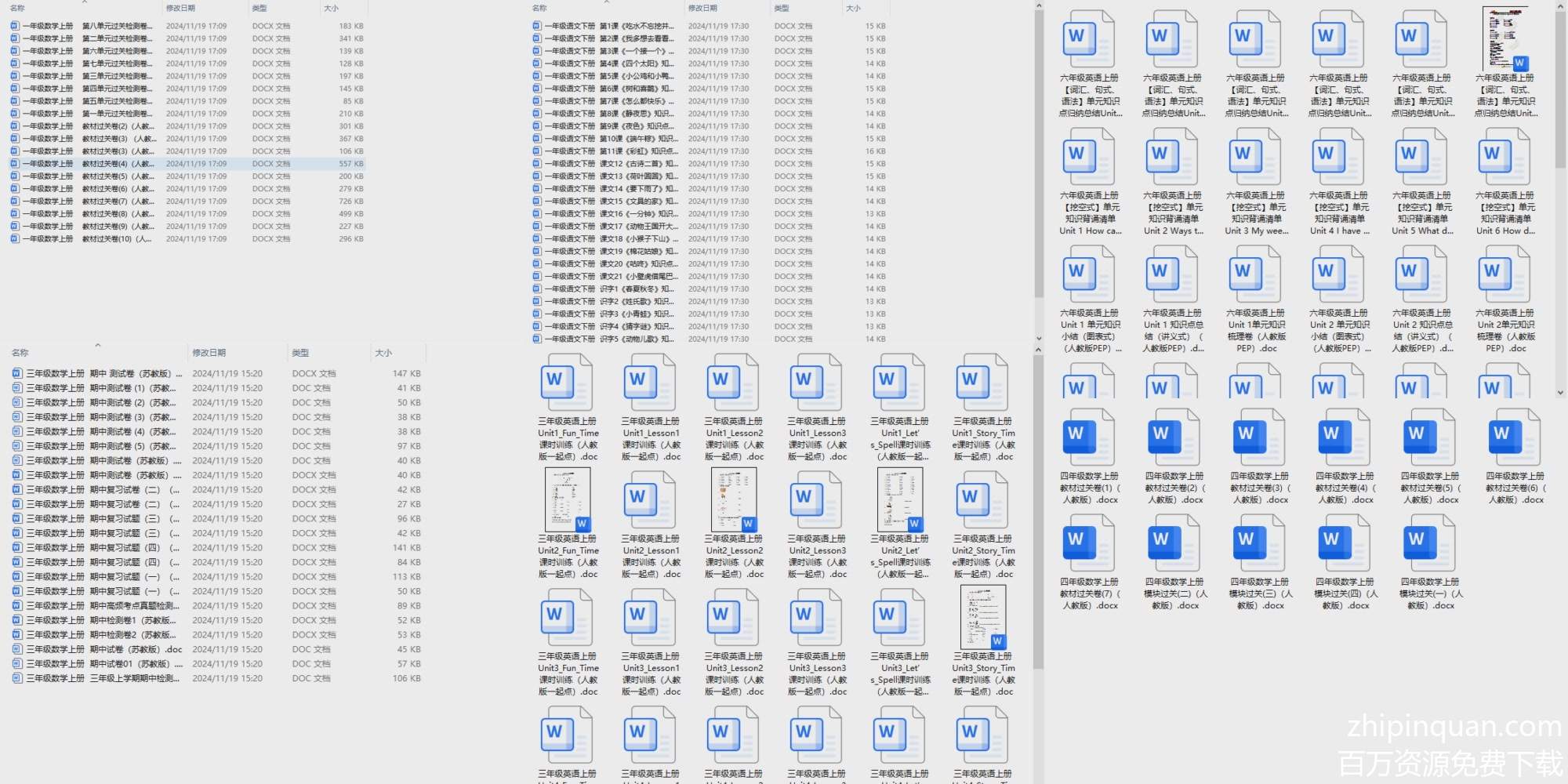The width and height of the screenshot is (1568, 784).
Task: Click the small icon beside 一年级语文下册 第1课
Action: (x=536, y=26)
